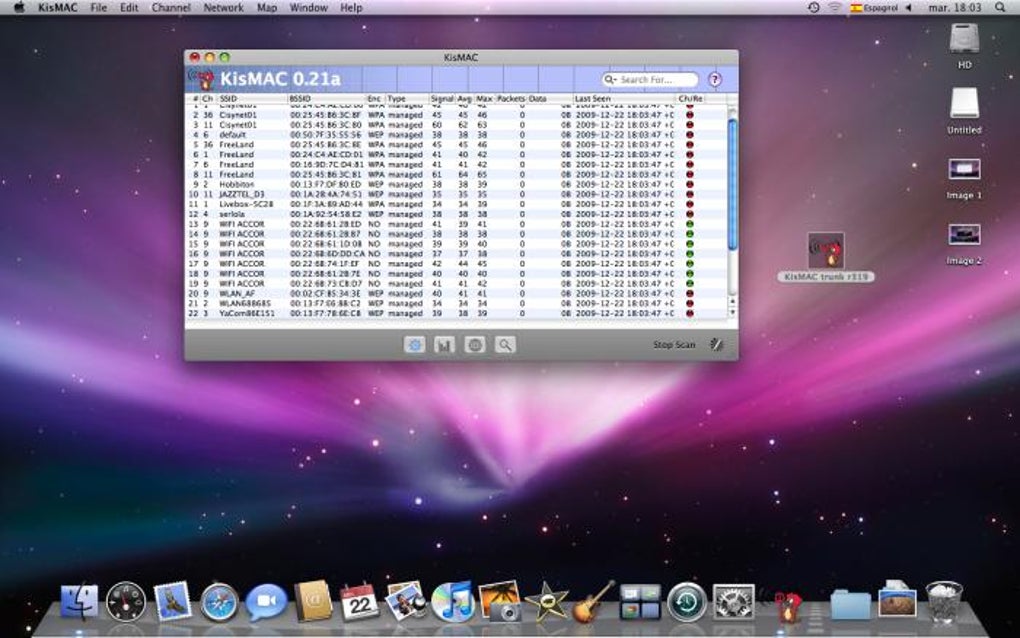Screen dimensions: 1020x638
Task: Click the red status dot in WLAN_AF row
Action: [690, 293]
